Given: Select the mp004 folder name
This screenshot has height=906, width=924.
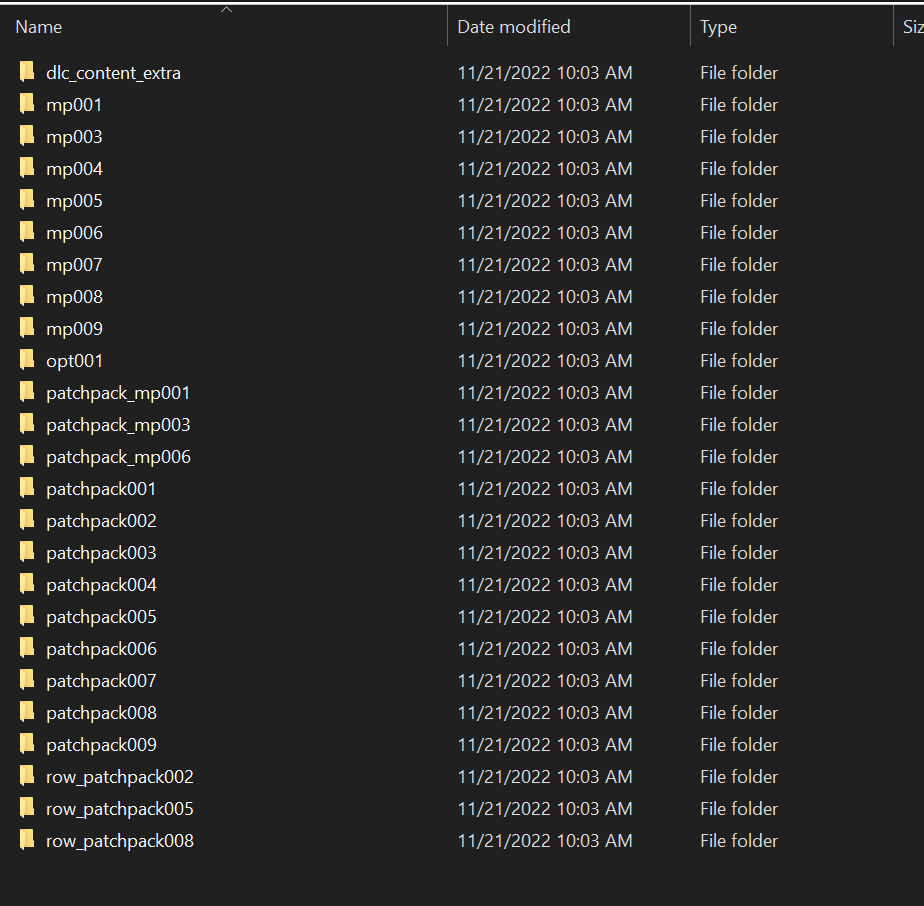Looking at the screenshot, I should (74, 169).
